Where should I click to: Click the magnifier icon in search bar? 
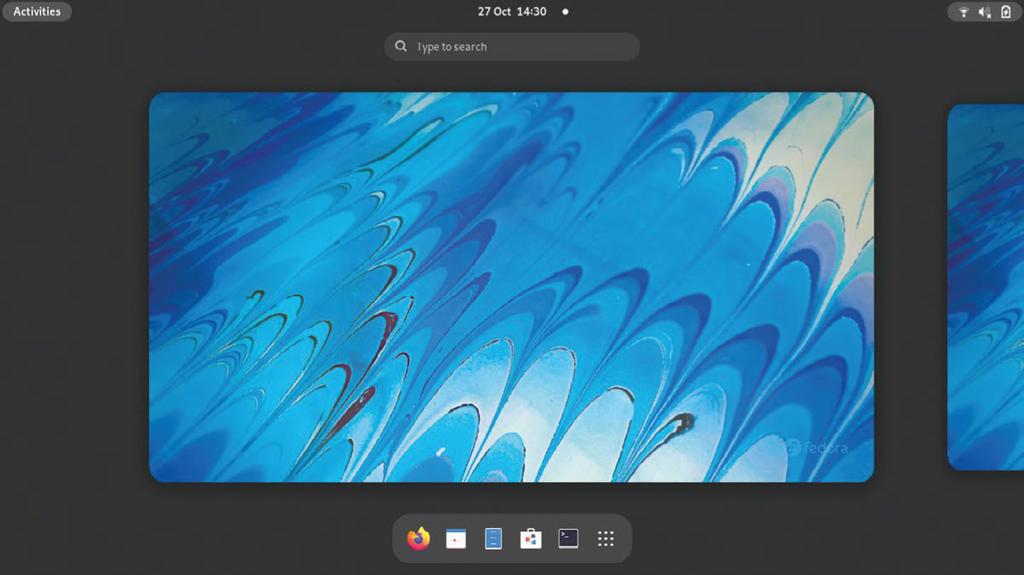[401, 46]
